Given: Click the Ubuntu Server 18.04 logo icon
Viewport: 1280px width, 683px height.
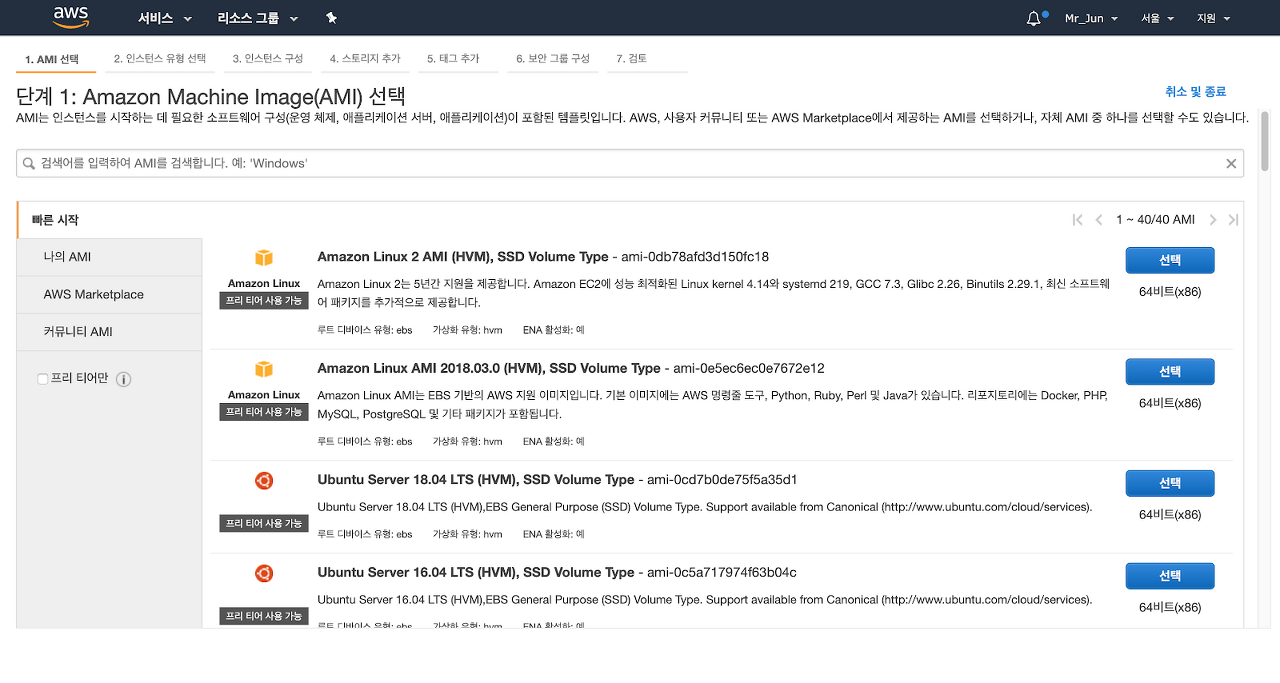Looking at the screenshot, I should (263, 480).
